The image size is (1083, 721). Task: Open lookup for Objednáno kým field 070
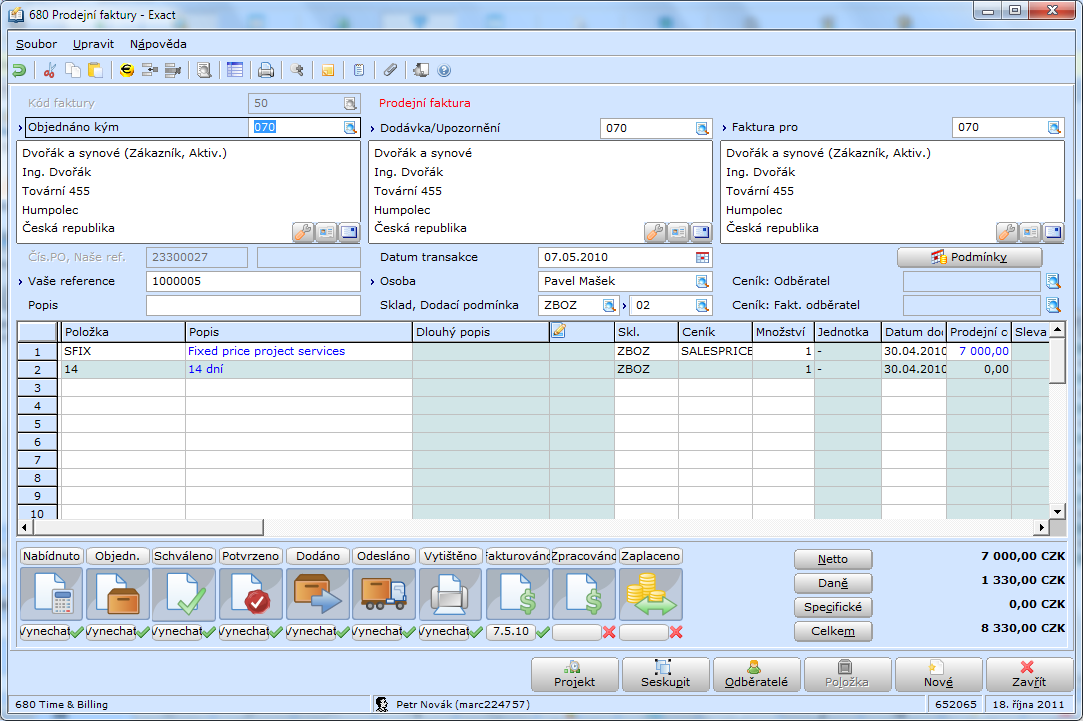click(x=350, y=127)
